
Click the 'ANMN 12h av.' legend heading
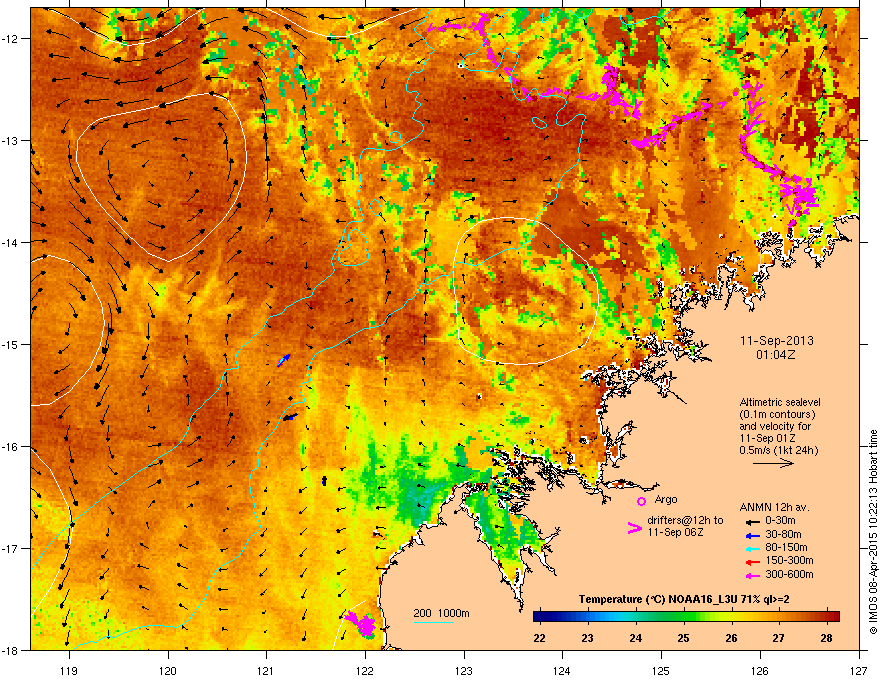(x=774, y=507)
